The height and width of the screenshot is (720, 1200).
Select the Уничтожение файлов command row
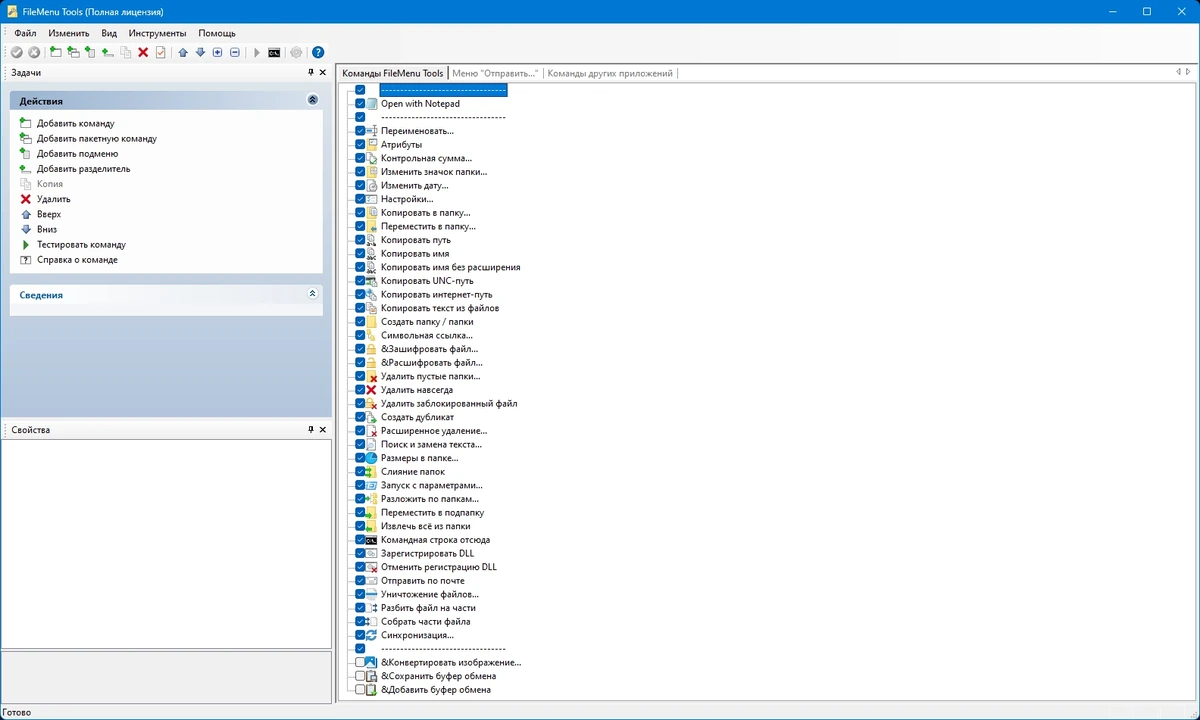(x=430, y=594)
